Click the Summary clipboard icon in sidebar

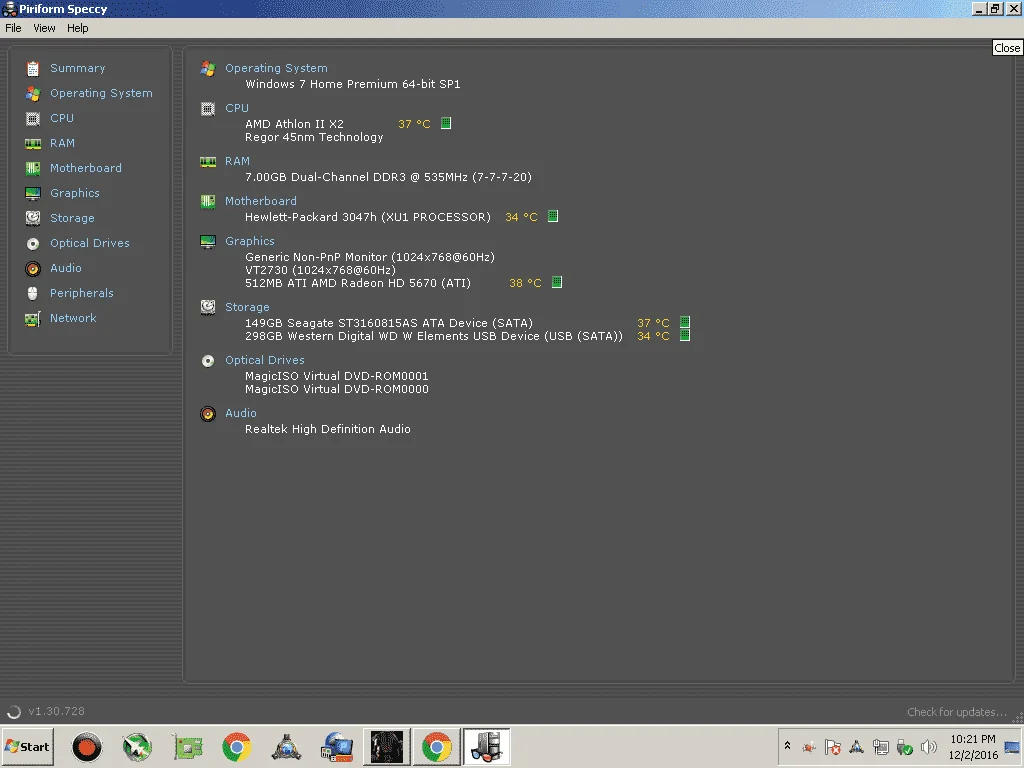point(33,69)
